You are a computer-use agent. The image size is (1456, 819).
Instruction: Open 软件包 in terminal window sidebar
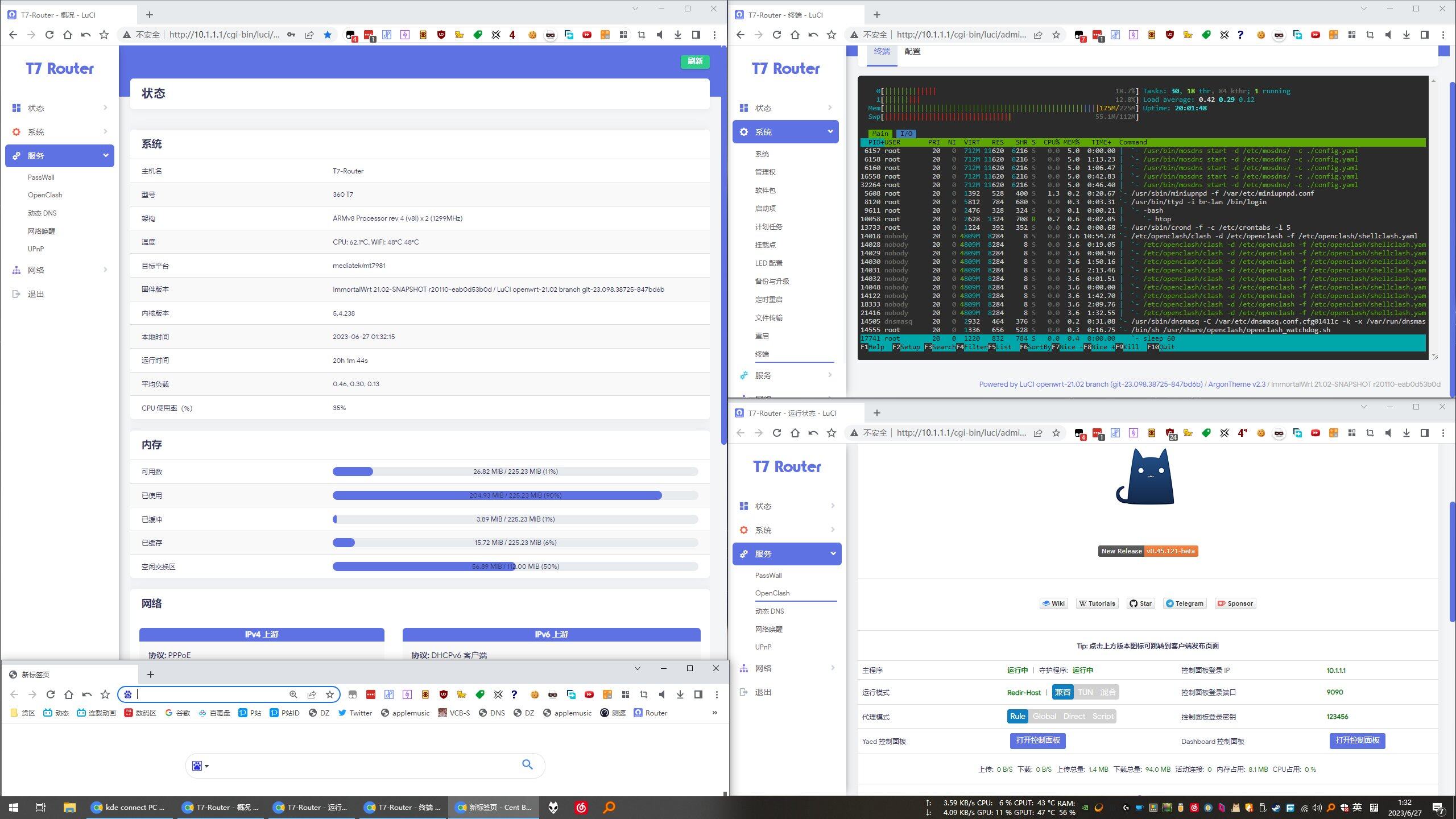click(x=766, y=191)
